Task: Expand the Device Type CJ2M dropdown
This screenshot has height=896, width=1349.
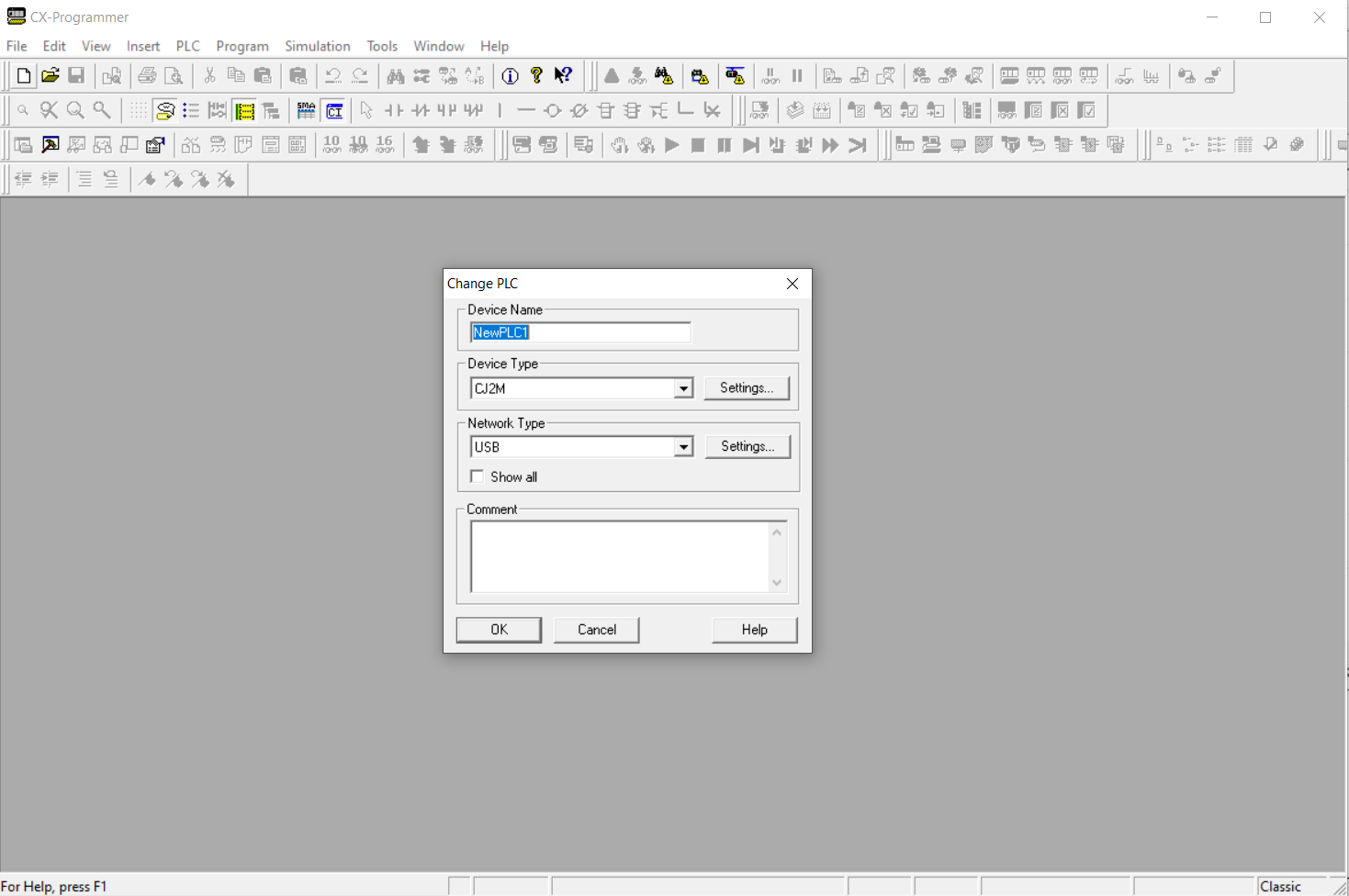Action: click(x=683, y=388)
